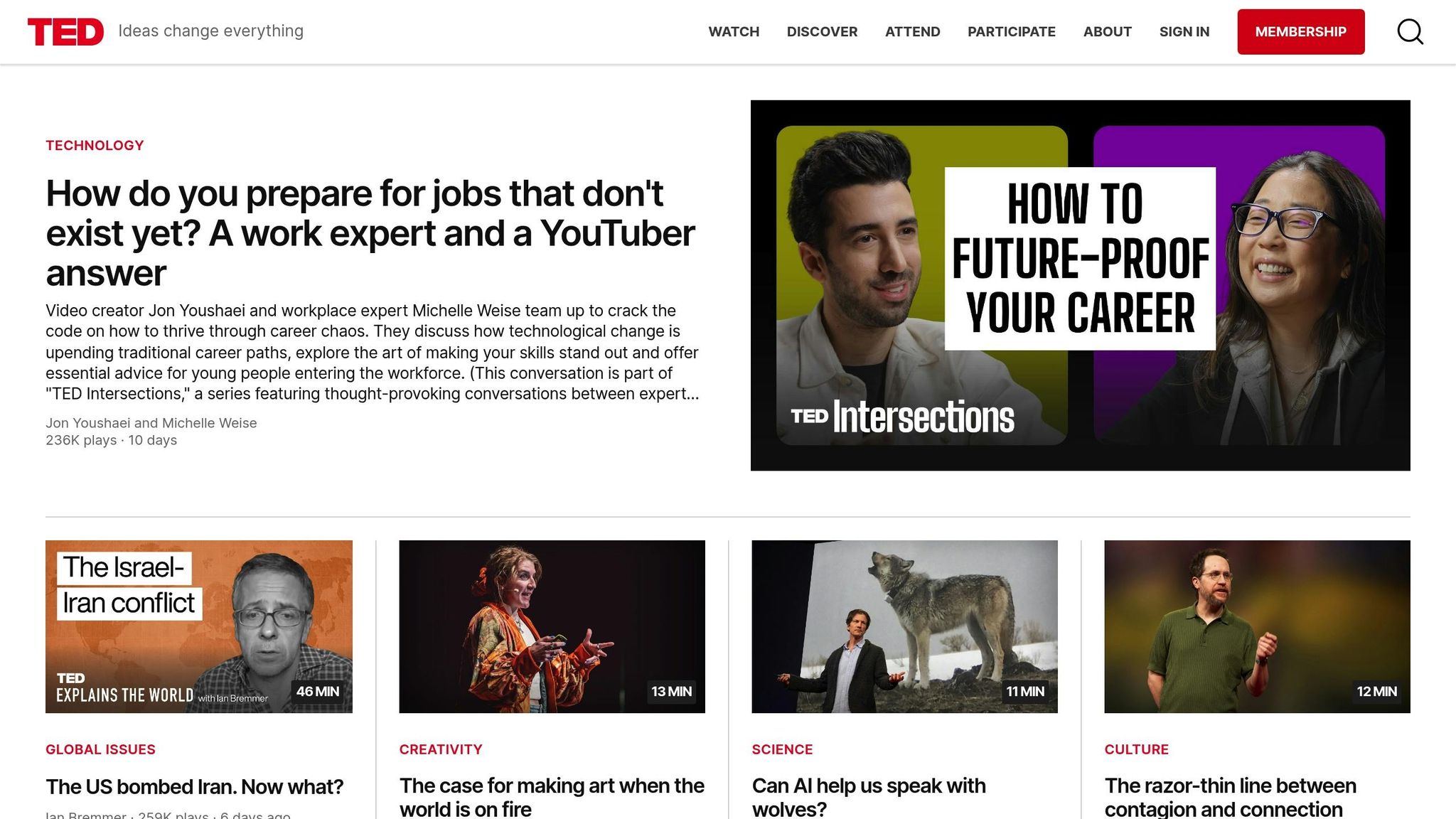Open the PARTICIPATE menu
The image size is (1456, 819).
[1011, 31]
